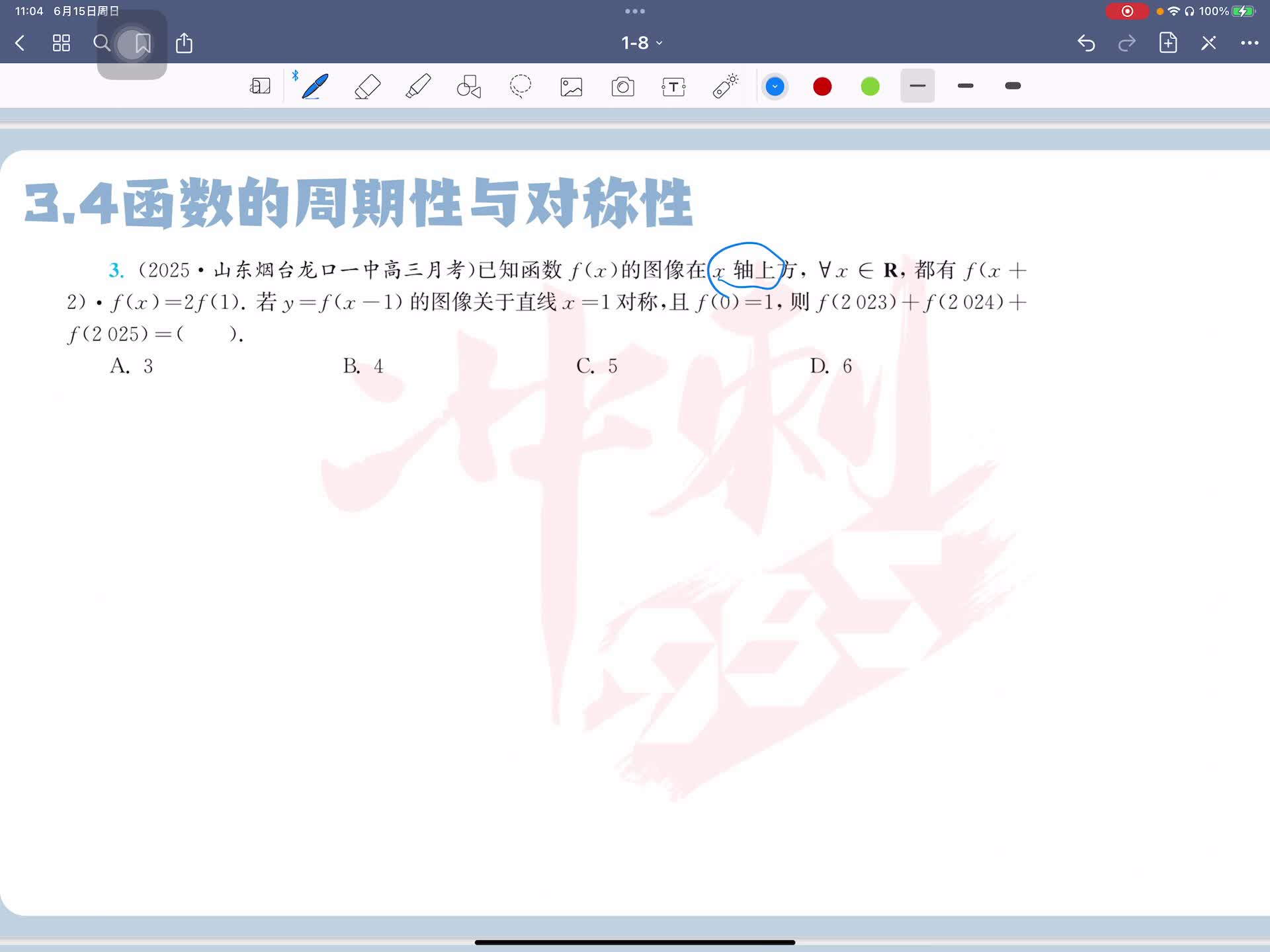Toggle the read-only zoom window tool
Viewport: 1270px width, 952px height.
(260, 87)
